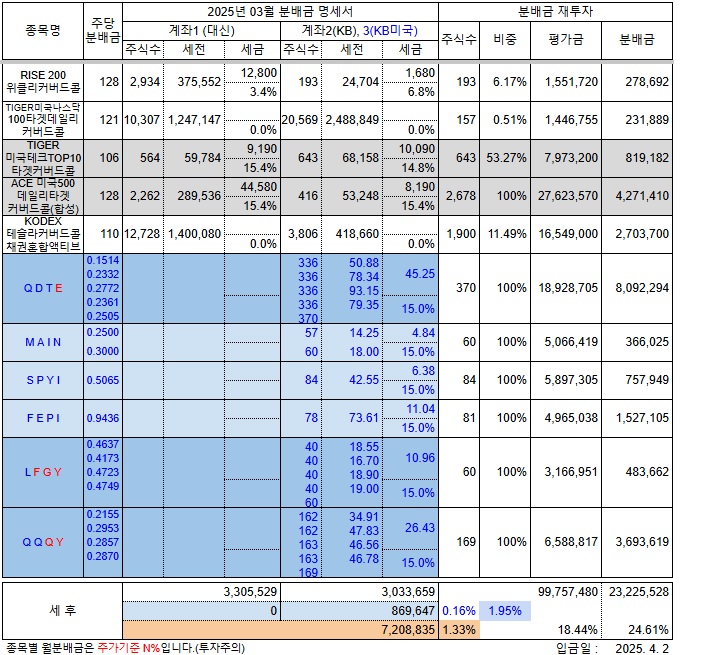Select the 세 후 row label
The image size is (711, 655).
62,611
